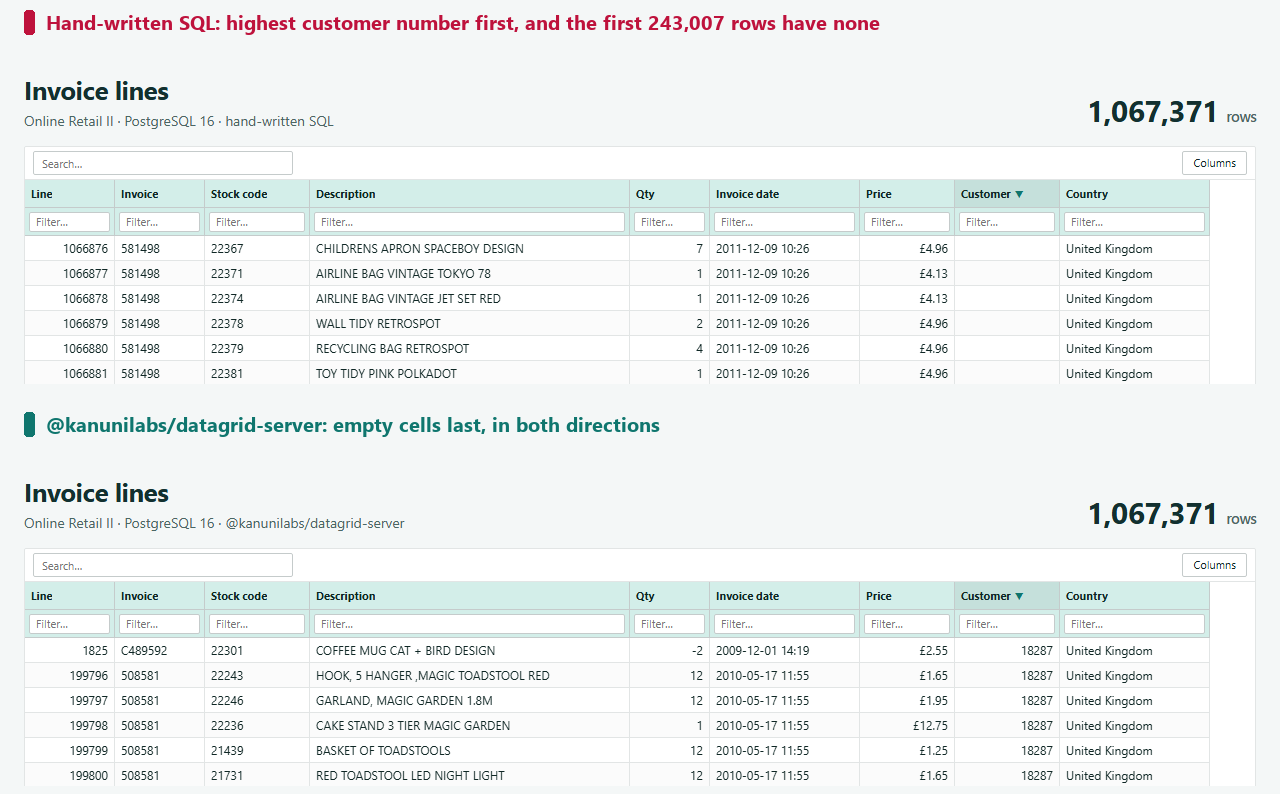The image size is (1280, 794).
Task: Sort bottom grid by Country header
Action: [1135, 596]
